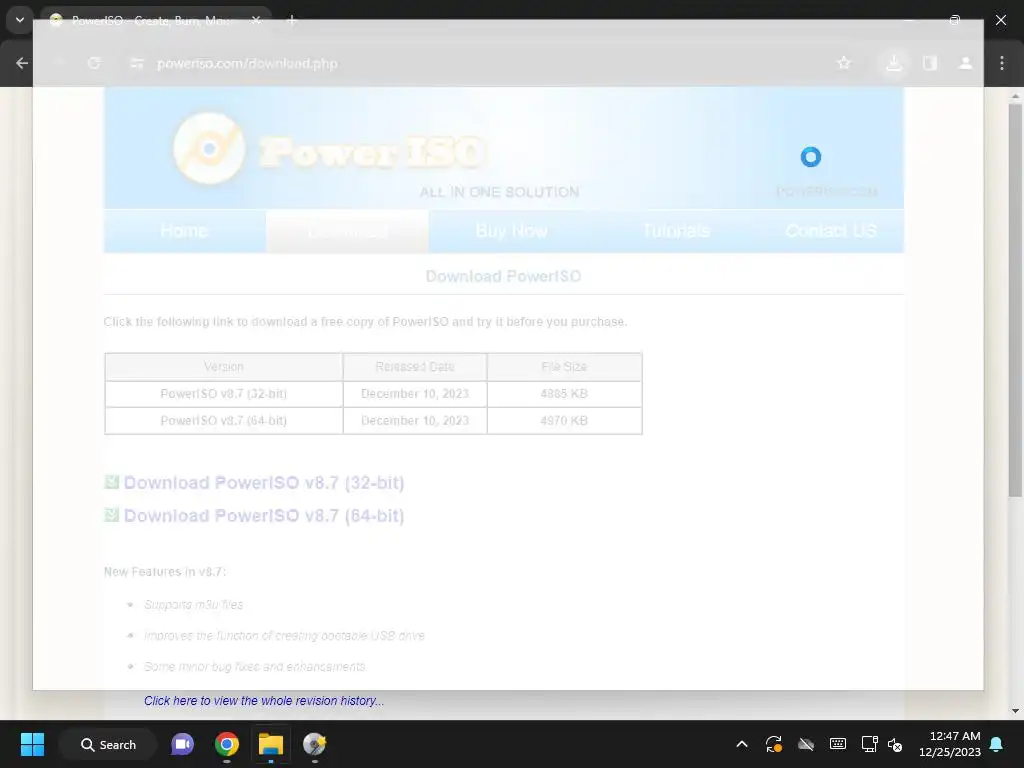Click Download PowerISO v8.7 (64-bit) link

click(264, 516)
